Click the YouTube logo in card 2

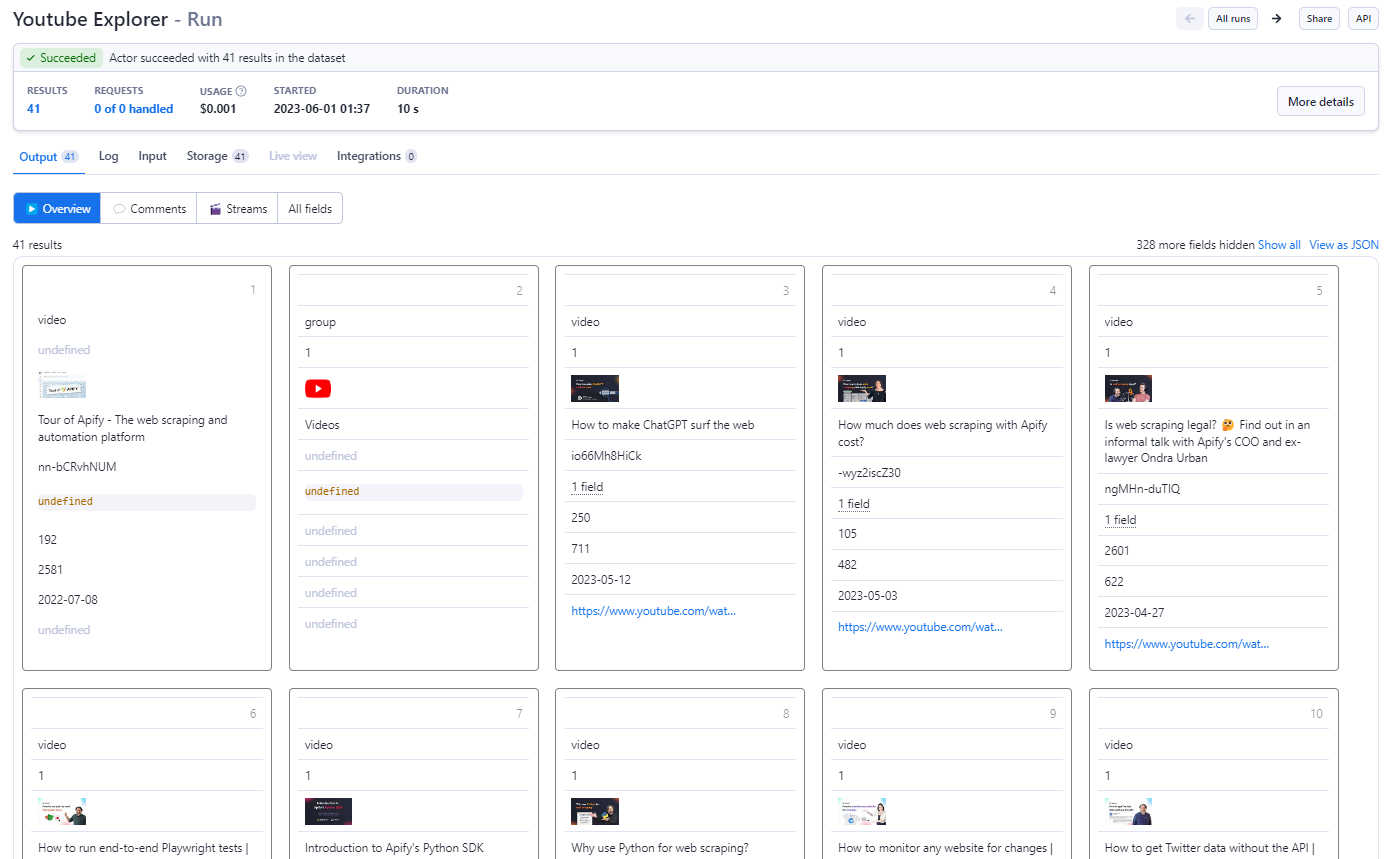tap(318, 389)
